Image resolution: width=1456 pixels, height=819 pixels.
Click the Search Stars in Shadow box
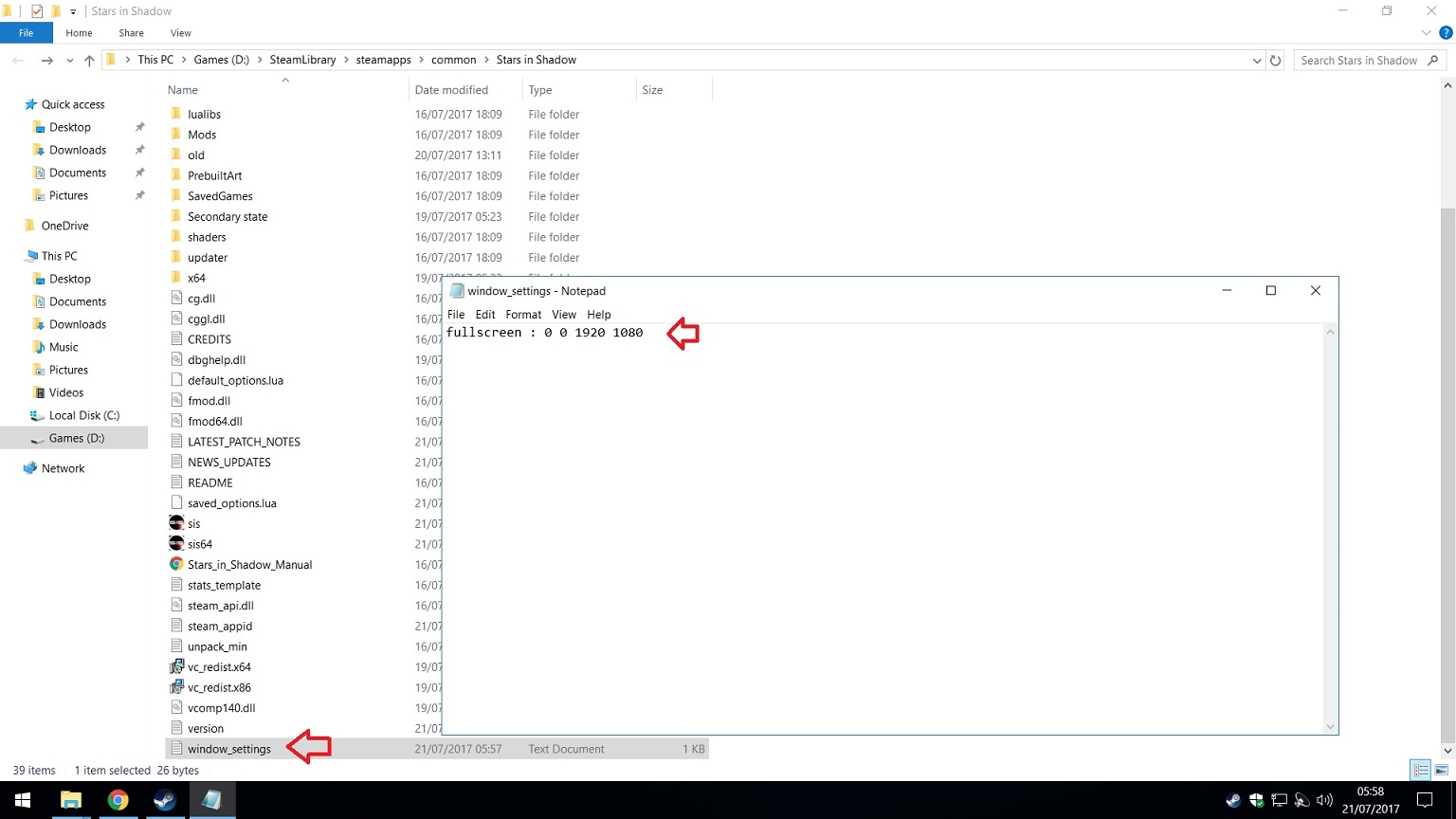(x=1358, y=61)
